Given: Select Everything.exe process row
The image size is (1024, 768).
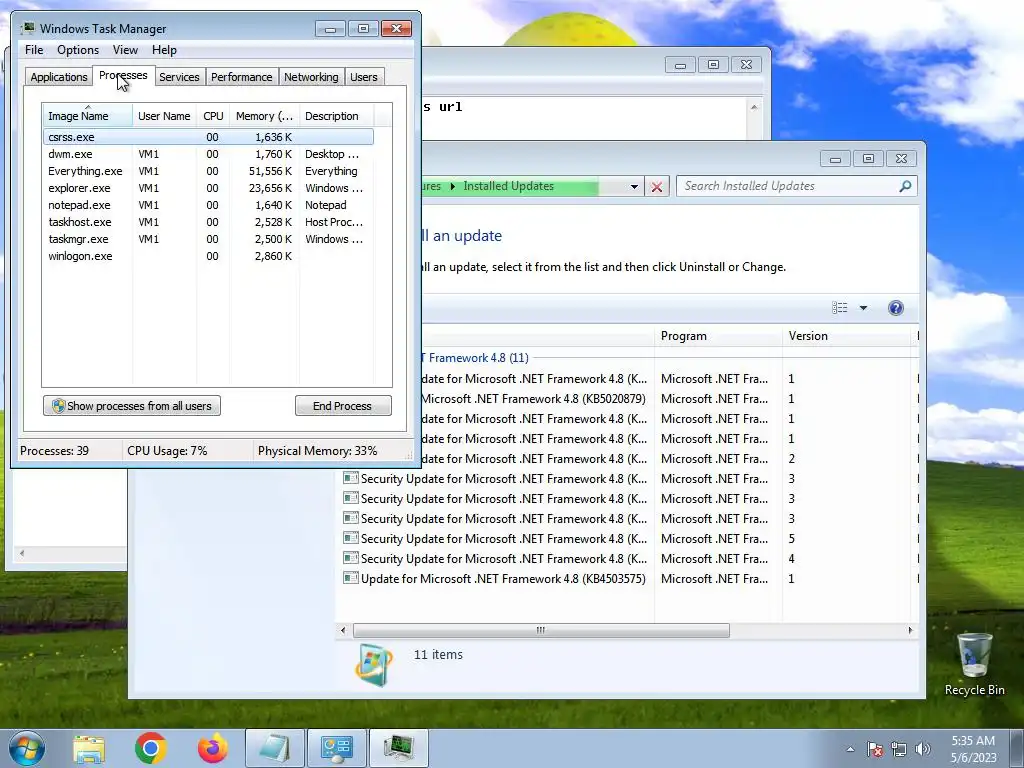Looking at the screenshot, I should click(x=208, y=171).
